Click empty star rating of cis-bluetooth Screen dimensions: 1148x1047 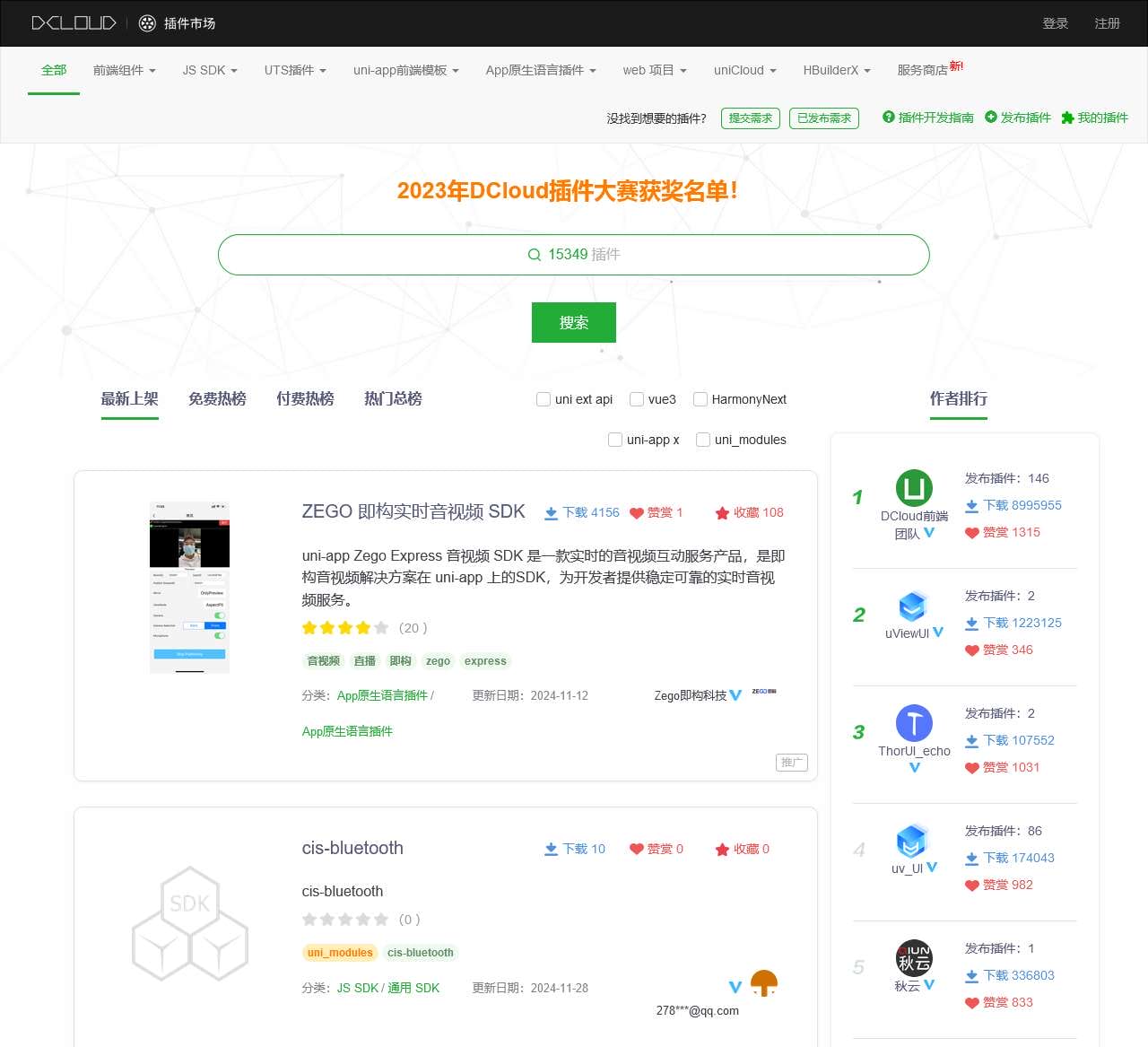pyautogui.click(x=345, y=920)
